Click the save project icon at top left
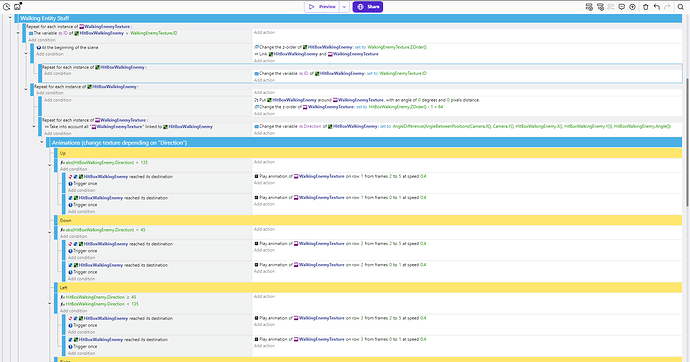 [x=18, y=7]
